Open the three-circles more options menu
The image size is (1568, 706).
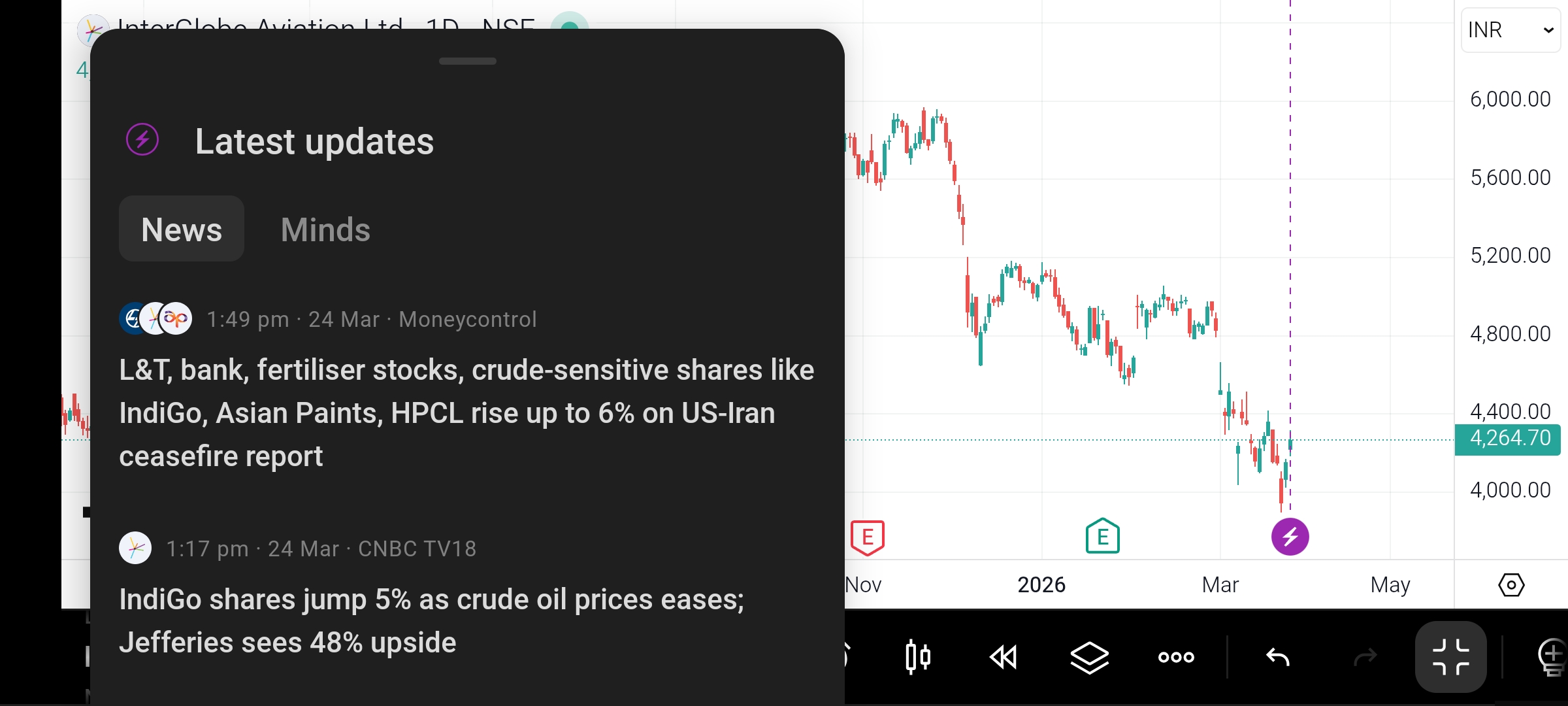click(x=1176, y=657)
